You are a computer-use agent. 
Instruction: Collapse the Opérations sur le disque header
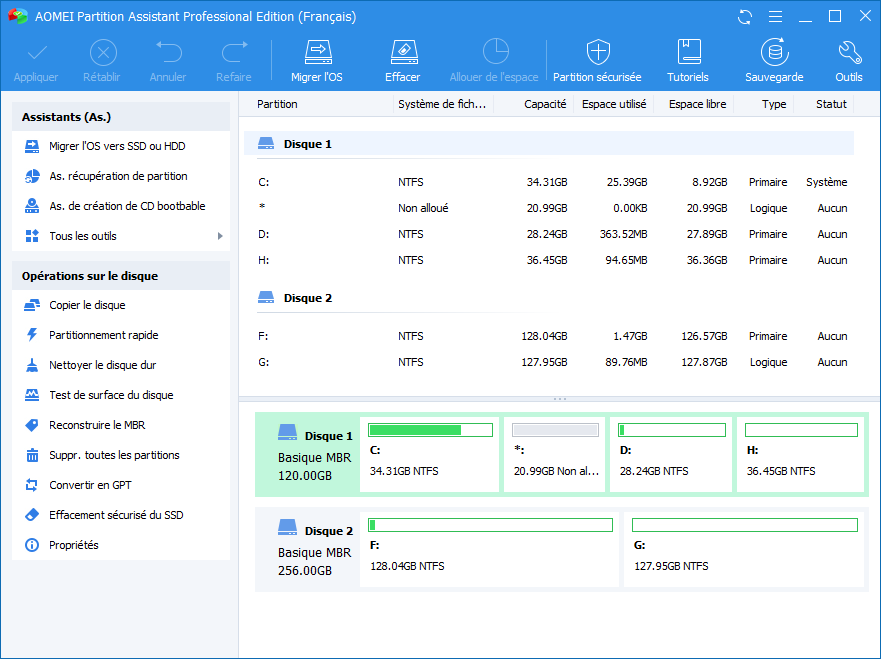[121, 276]
